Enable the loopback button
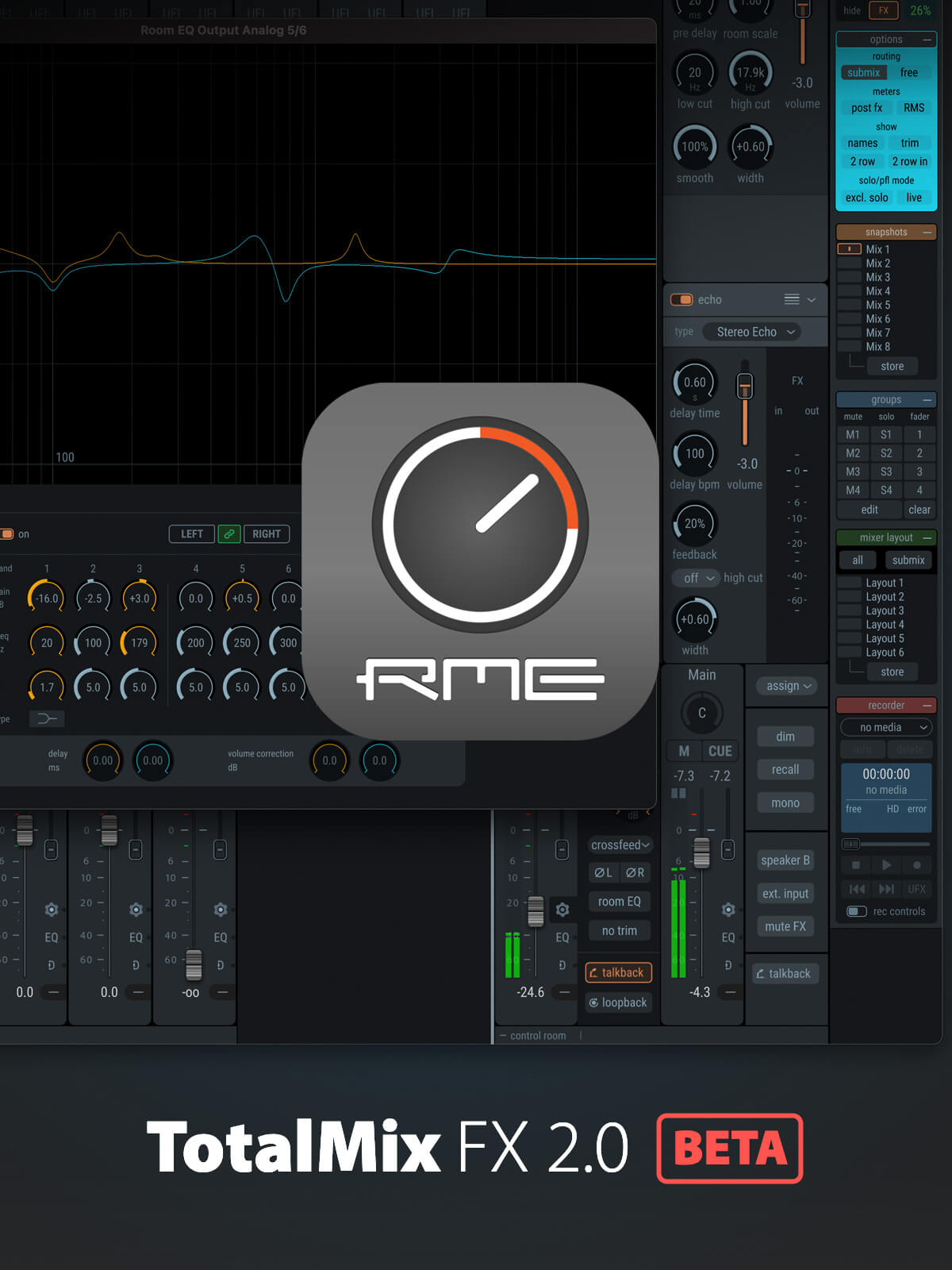The height and width of the screenshot is (1270, 952). pyautogui.click(x=618, y=1003)
